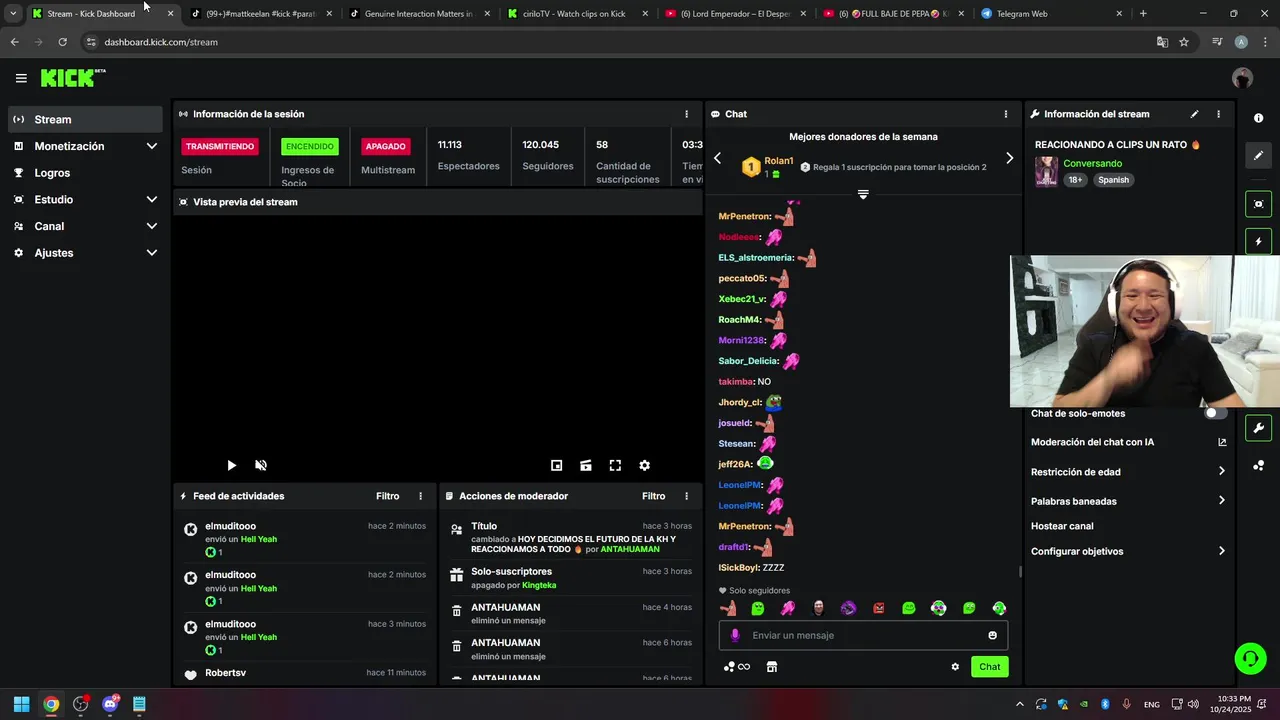Click Hostear canal option
The height and width of the screenshot is (720, 1280).
coord(1062,526)
